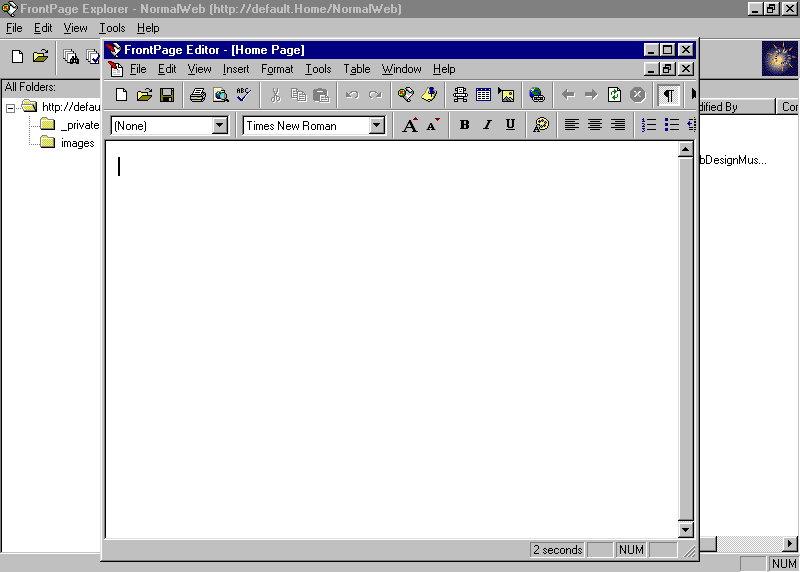The width and height of the screenshot is (800, 572).
Task: Click the 2 seconds status bar entry
Action: pyautogui.click(x=558, y=550)
